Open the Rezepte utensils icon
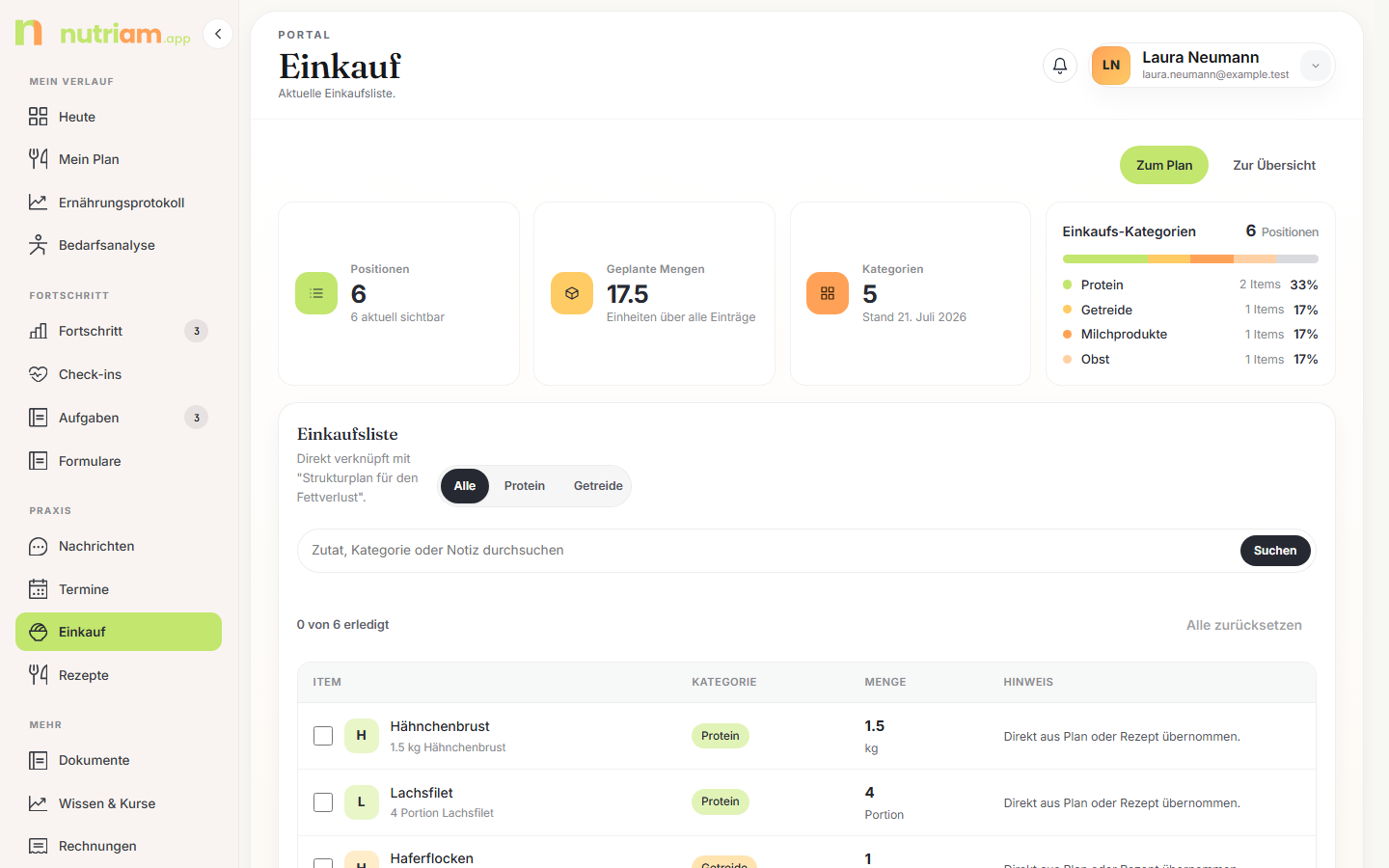The height and width of the screenshot is (868, 1389). coord(38,675)
